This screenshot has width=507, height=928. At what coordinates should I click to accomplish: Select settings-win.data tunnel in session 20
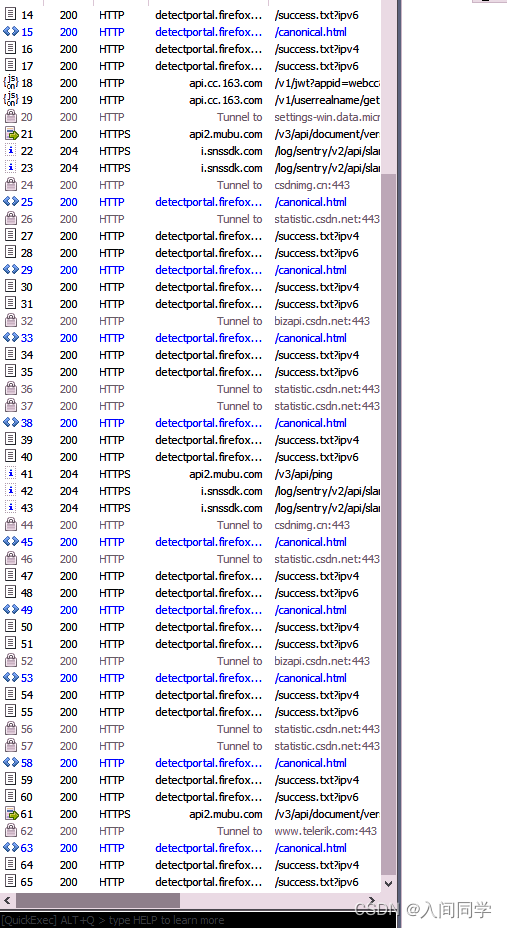[327, 117]
